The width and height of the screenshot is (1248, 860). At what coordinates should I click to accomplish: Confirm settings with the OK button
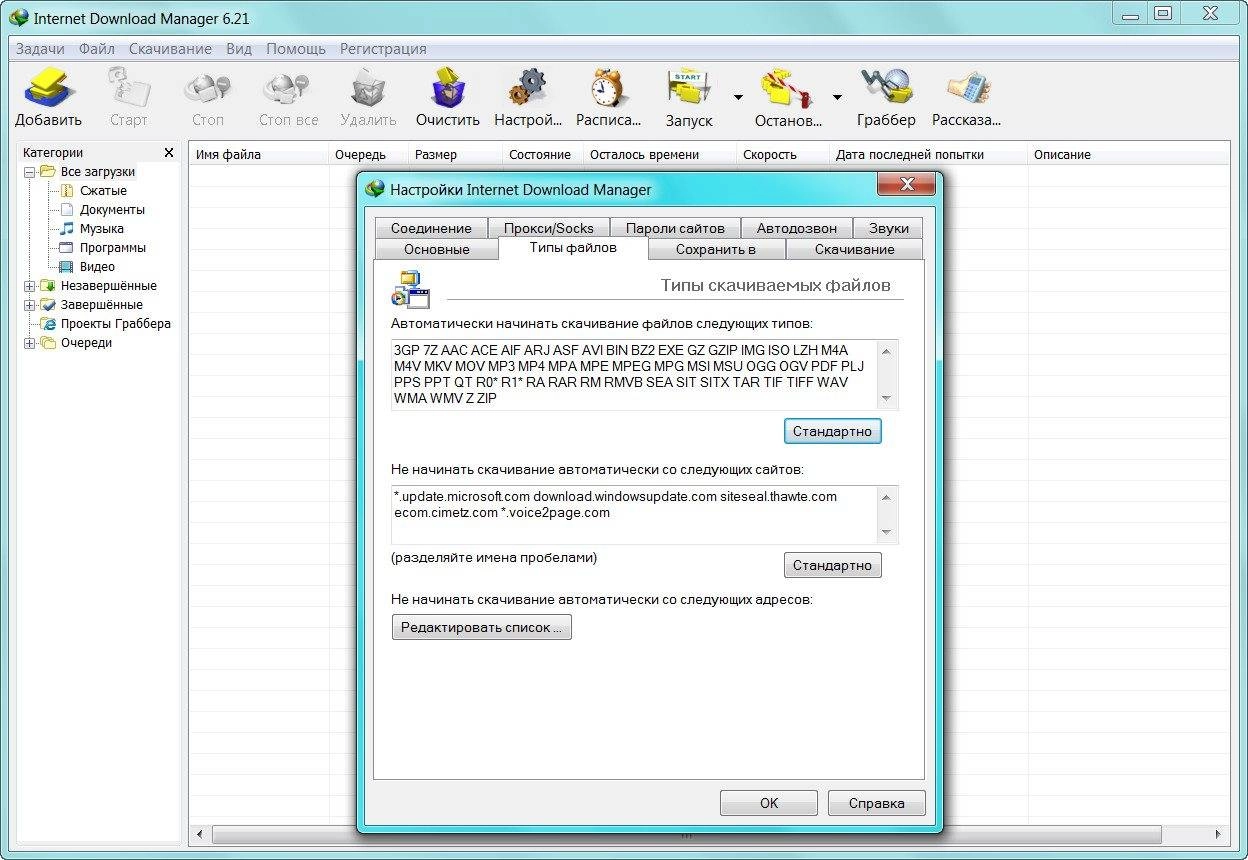click(x=769, y=803)
